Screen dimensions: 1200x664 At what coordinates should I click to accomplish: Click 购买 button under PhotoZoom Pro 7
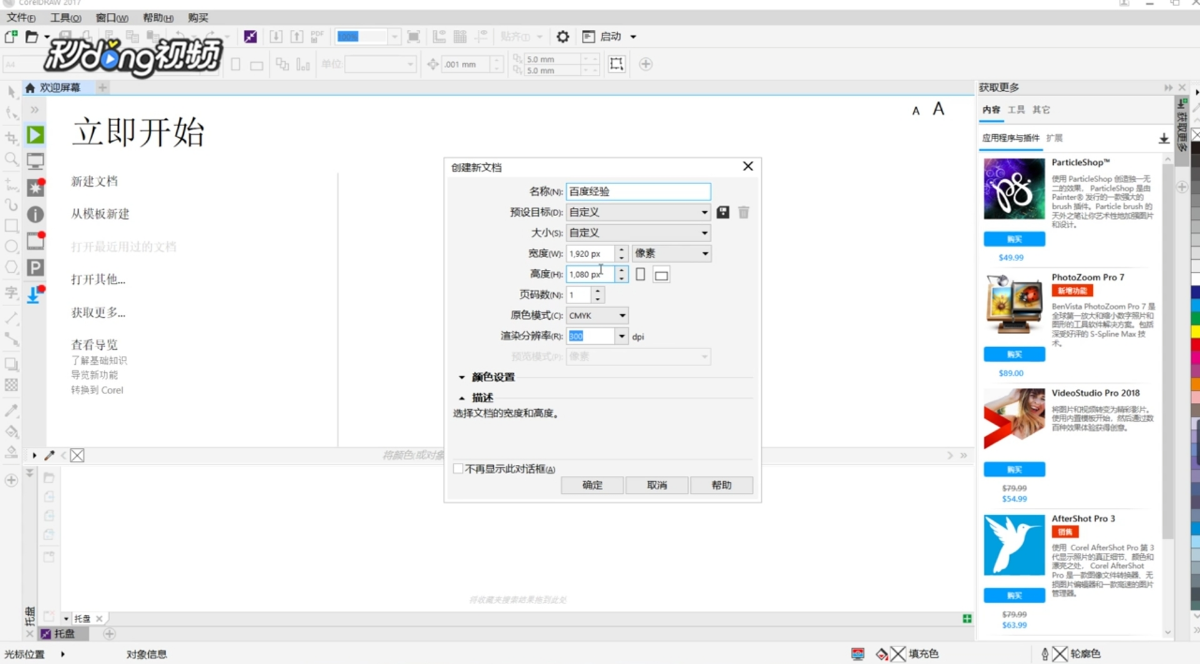(x=1014, y=355)
